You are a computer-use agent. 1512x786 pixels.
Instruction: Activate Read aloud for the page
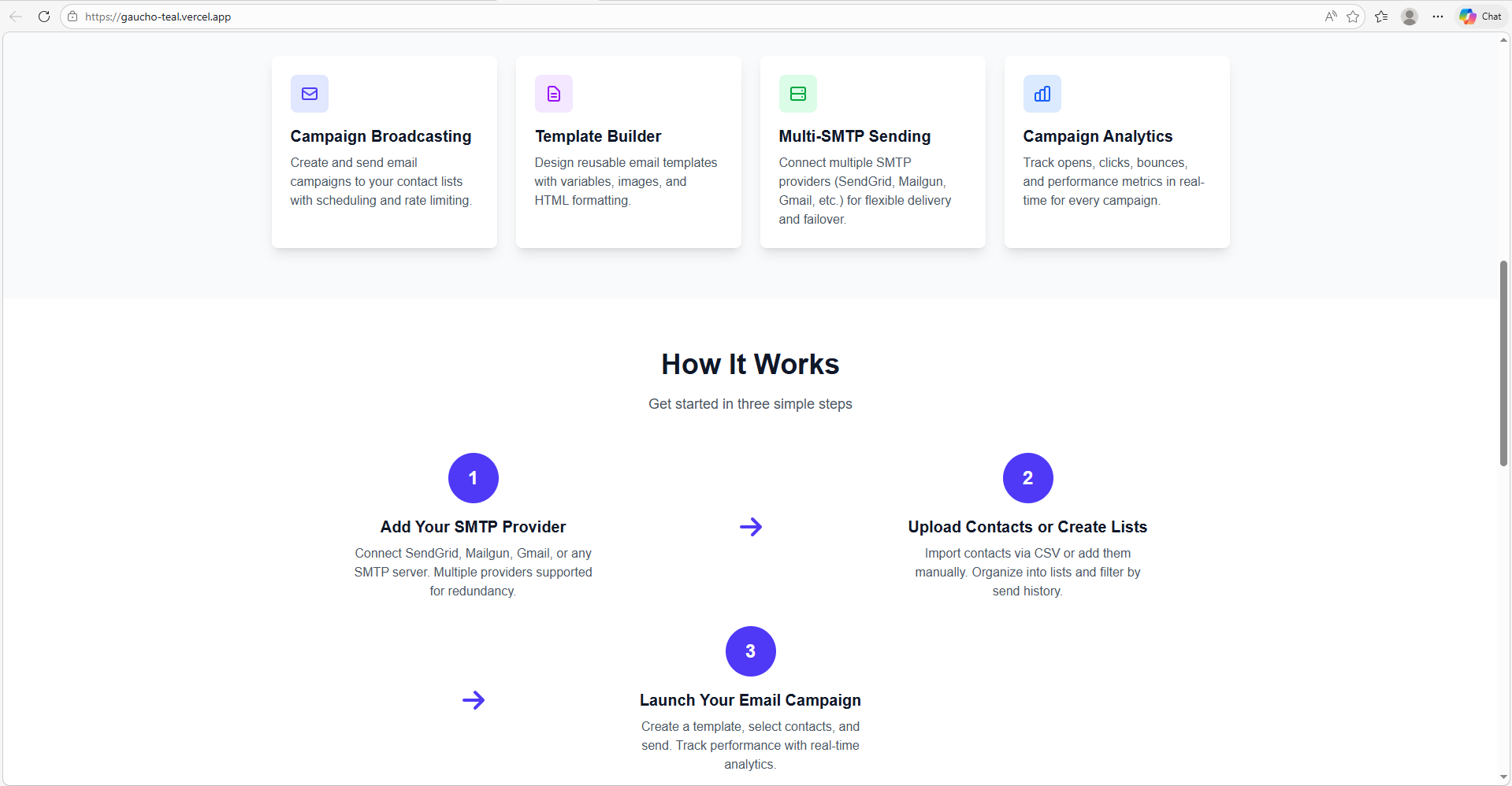[x=1330, y=16]
